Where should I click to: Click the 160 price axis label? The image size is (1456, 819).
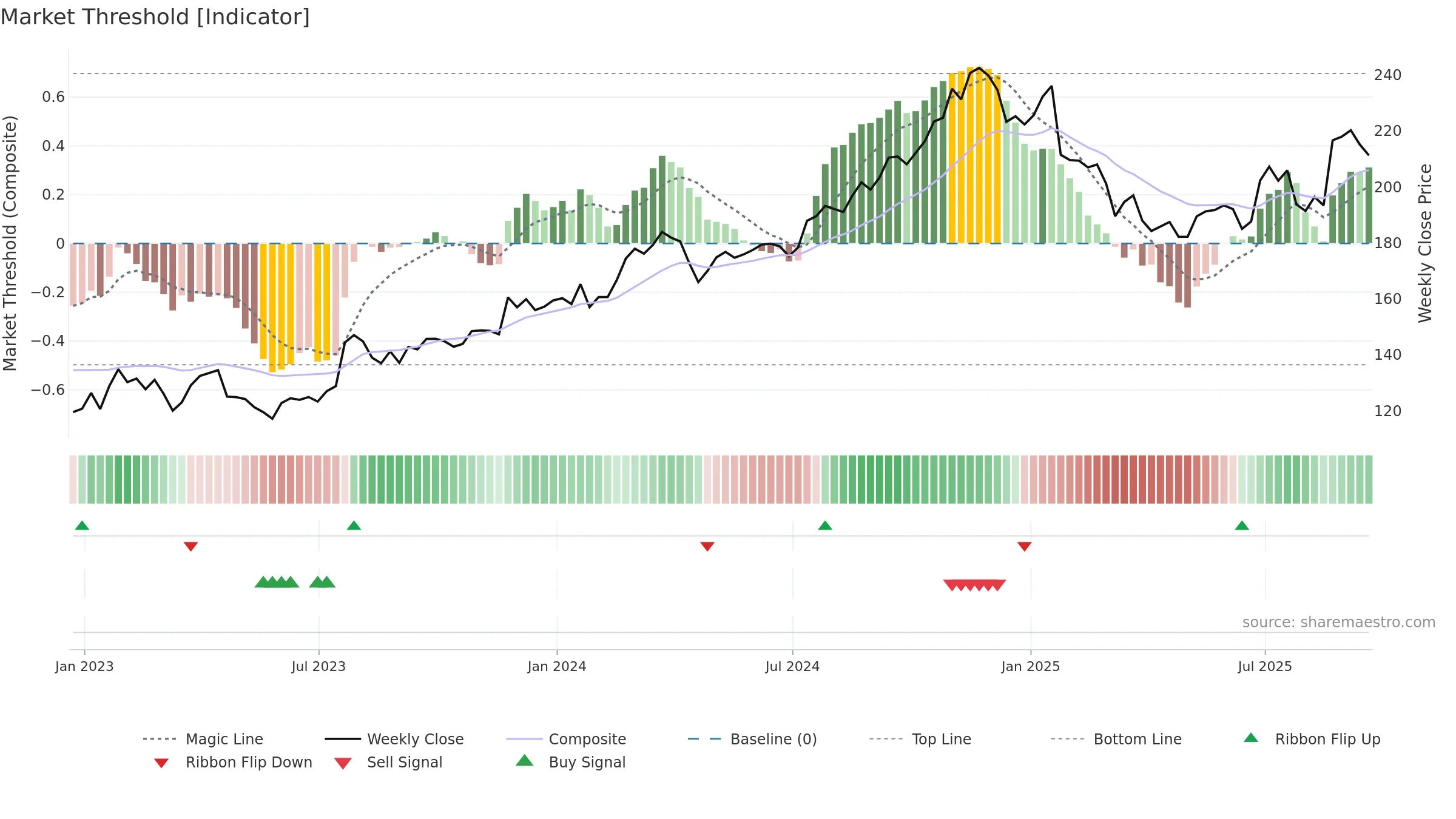pyautogui.click(x=1388, y=298)
